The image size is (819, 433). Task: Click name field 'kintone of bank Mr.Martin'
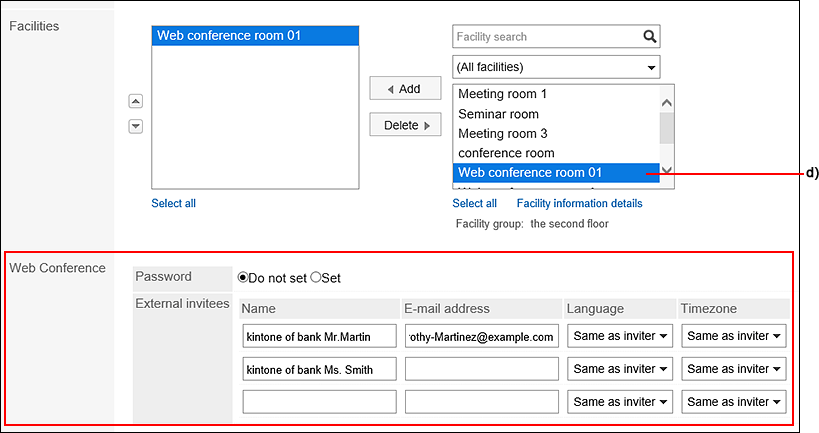pos(319,336)
